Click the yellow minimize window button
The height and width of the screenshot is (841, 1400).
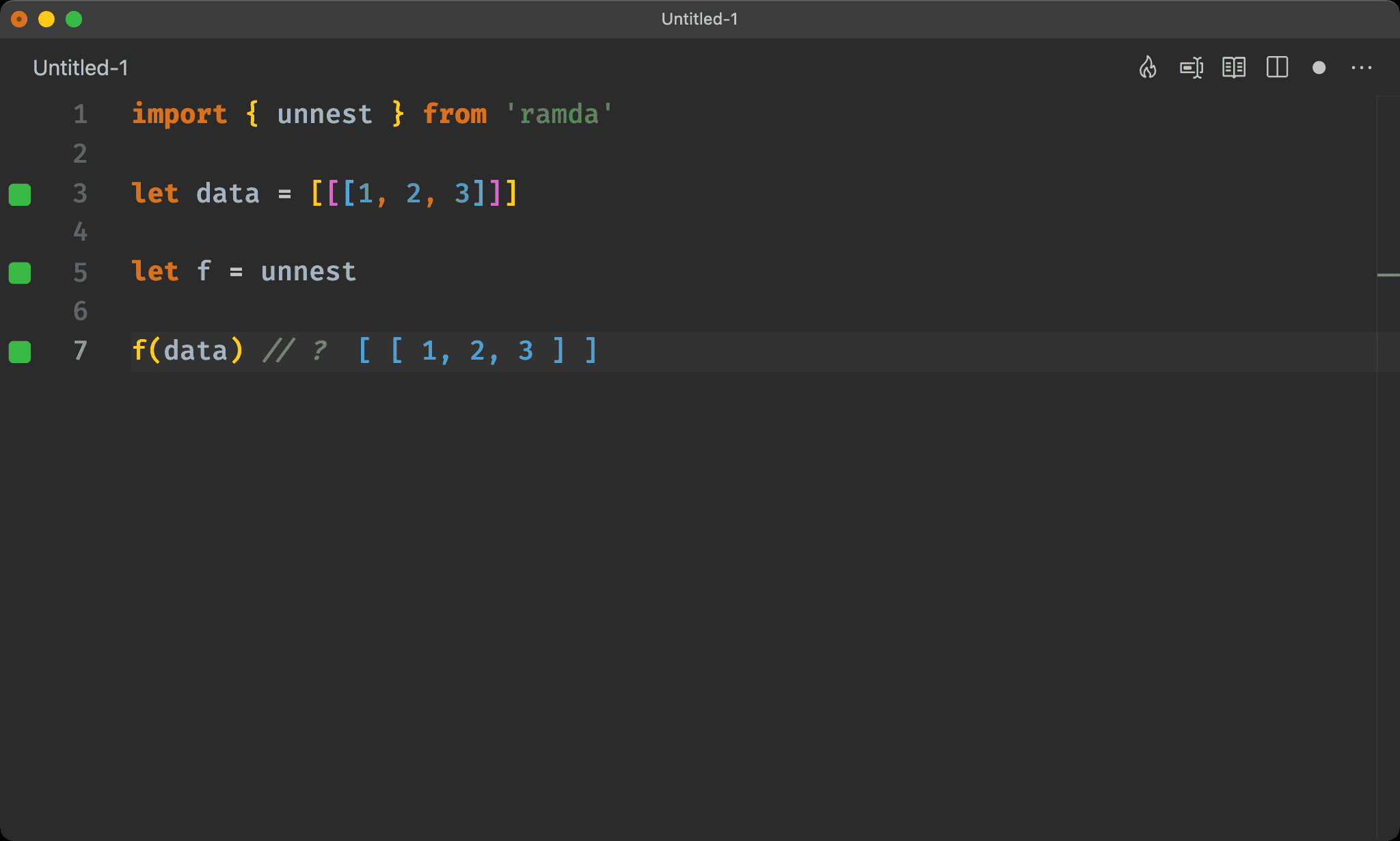pyautogui.click(x=46, y=19)
